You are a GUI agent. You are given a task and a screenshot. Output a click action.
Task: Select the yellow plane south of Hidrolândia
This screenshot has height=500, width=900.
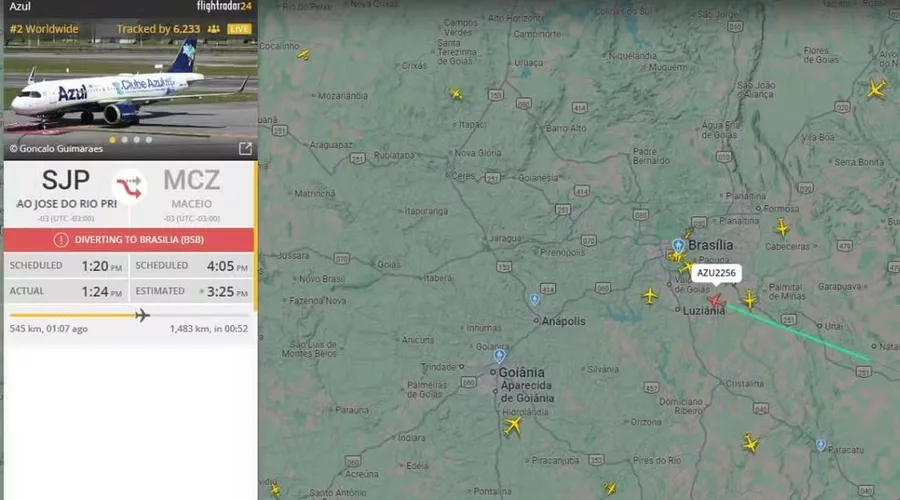coord(513,427)
